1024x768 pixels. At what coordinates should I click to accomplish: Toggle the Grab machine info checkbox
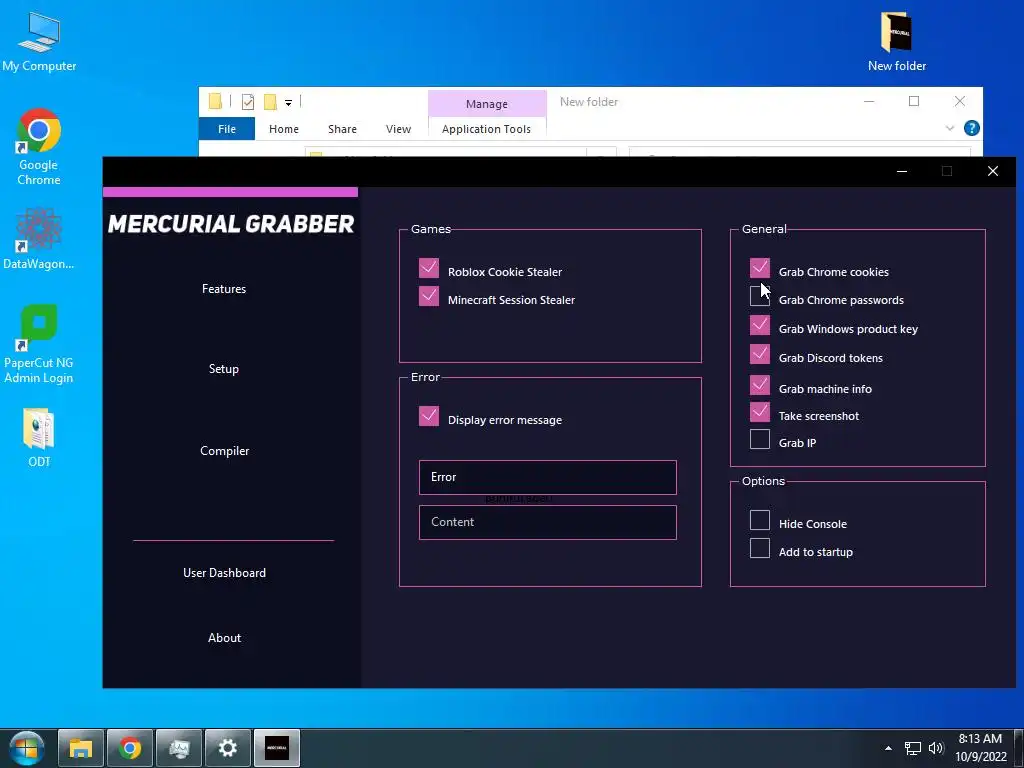pyautogui.click(x=760, y=385)
